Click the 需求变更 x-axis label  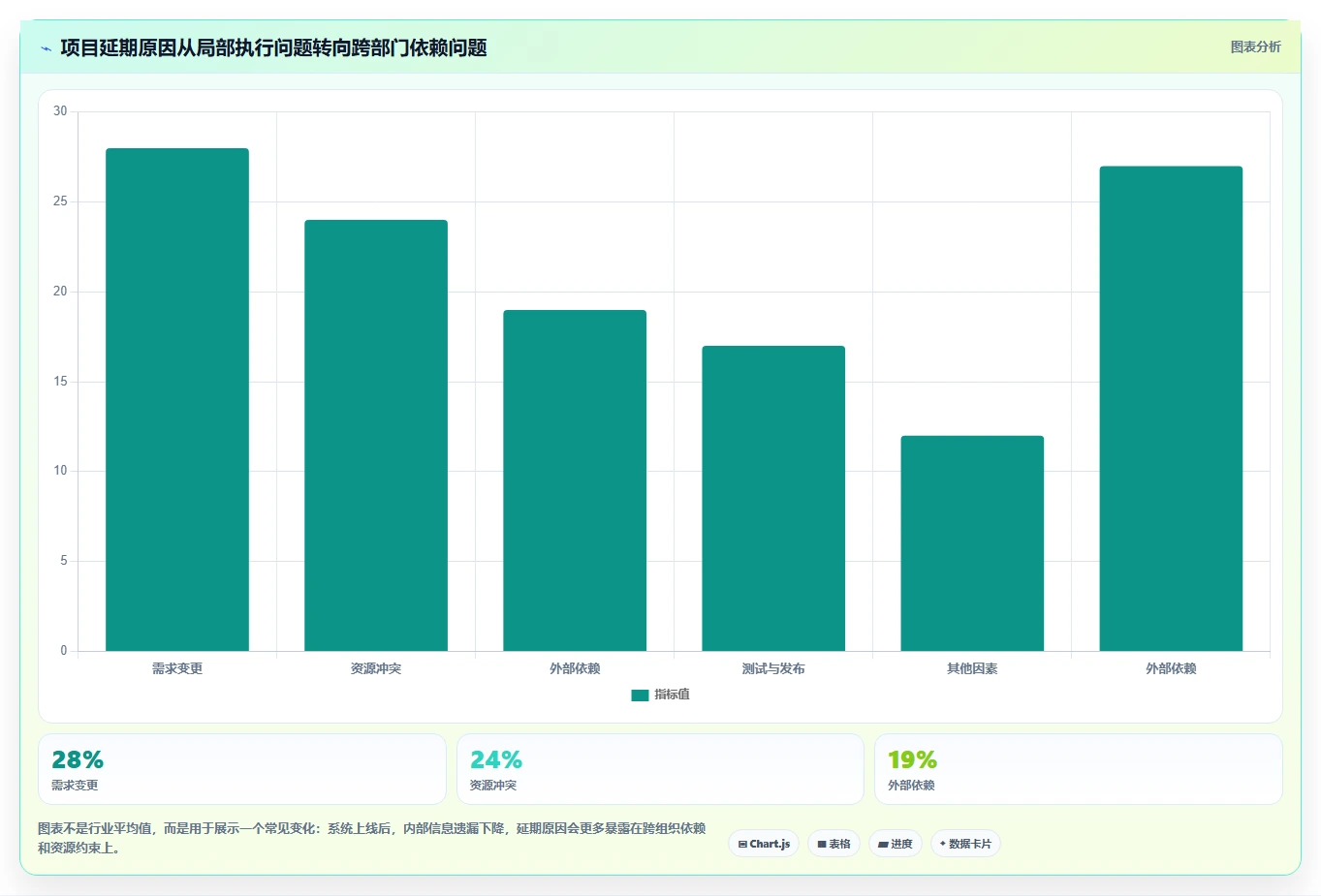pyautogui.click(x=177, y=668)
